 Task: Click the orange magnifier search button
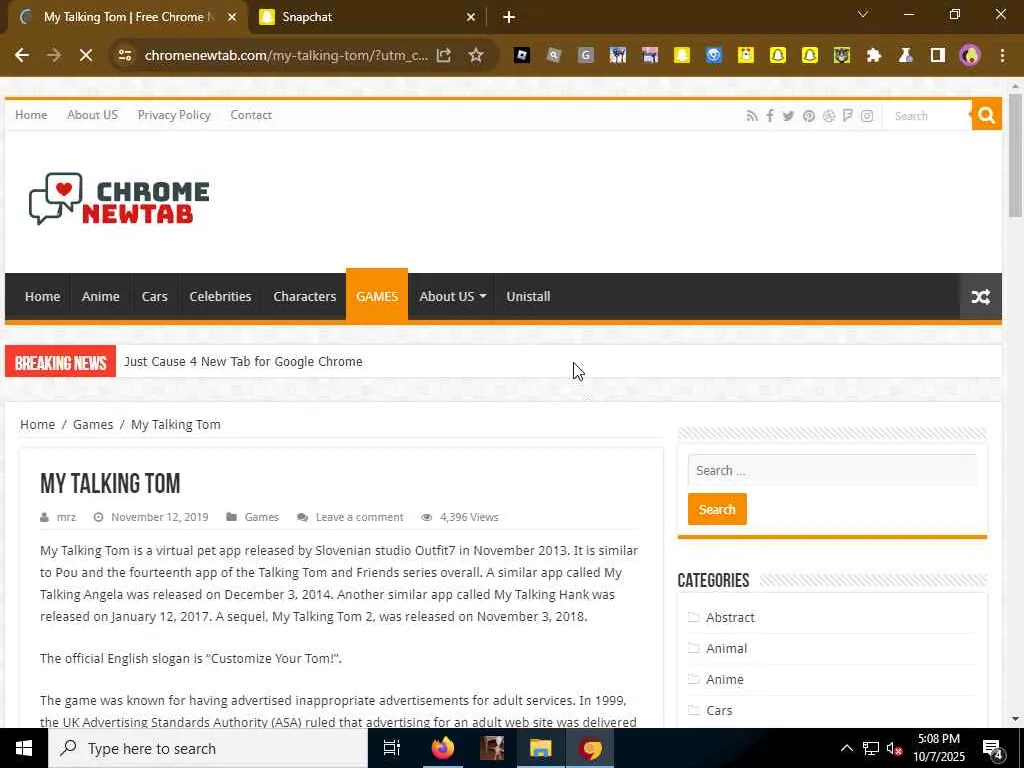pyautogui.click(x=987, y=115)
